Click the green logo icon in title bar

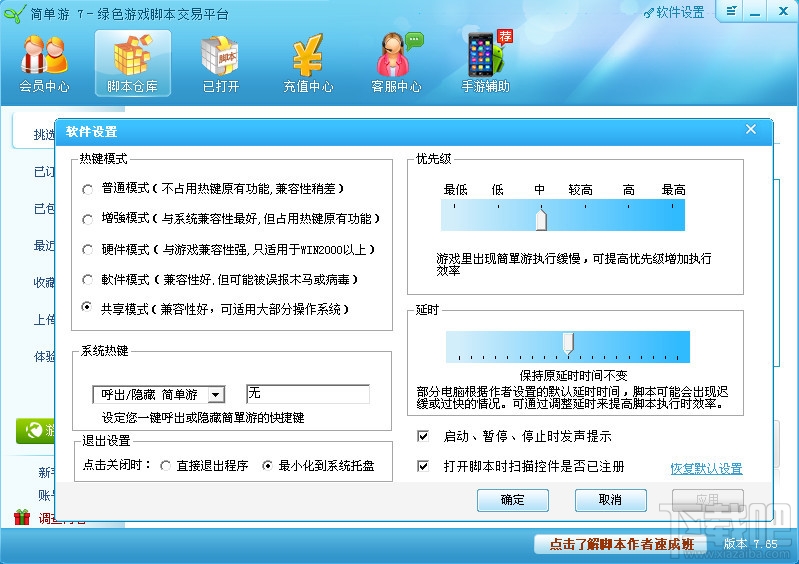point(14,13)
